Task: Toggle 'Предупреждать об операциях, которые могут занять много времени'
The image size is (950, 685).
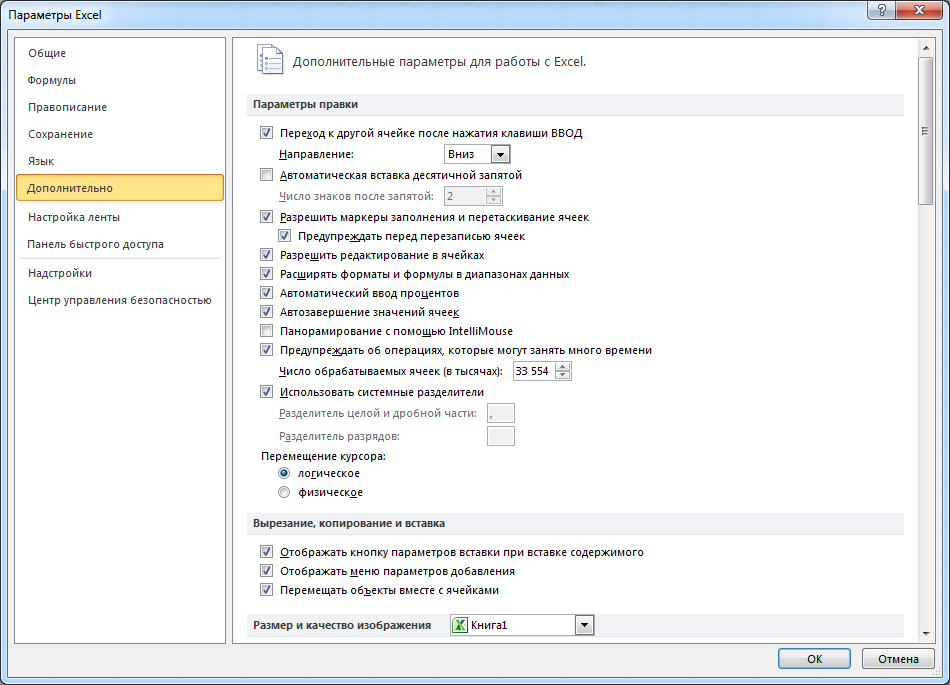Action: point(267,350)
